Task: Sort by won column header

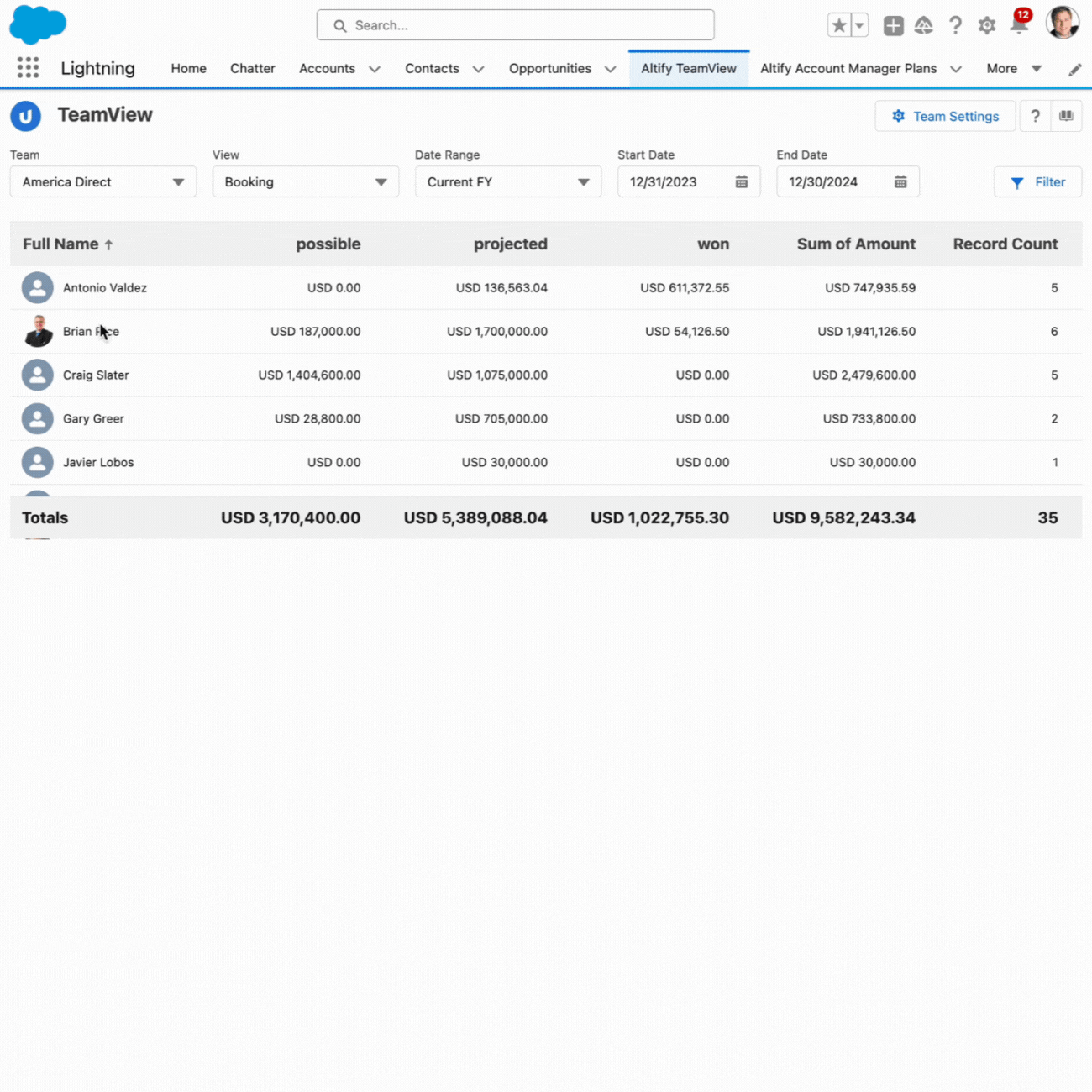Action: [x=713, y=244]
